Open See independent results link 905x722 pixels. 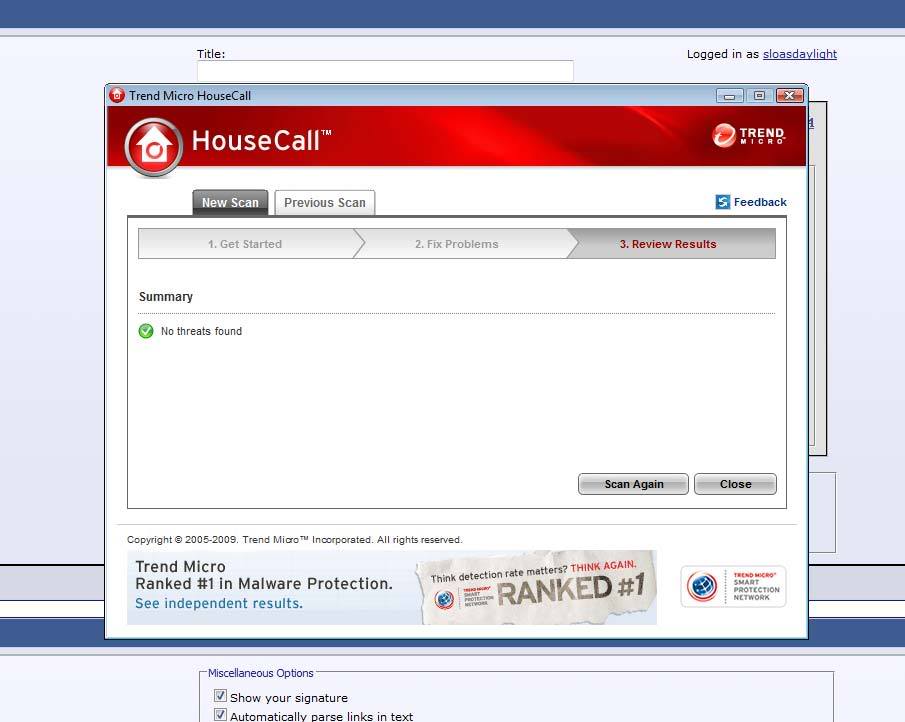click(x=219, y=604)
